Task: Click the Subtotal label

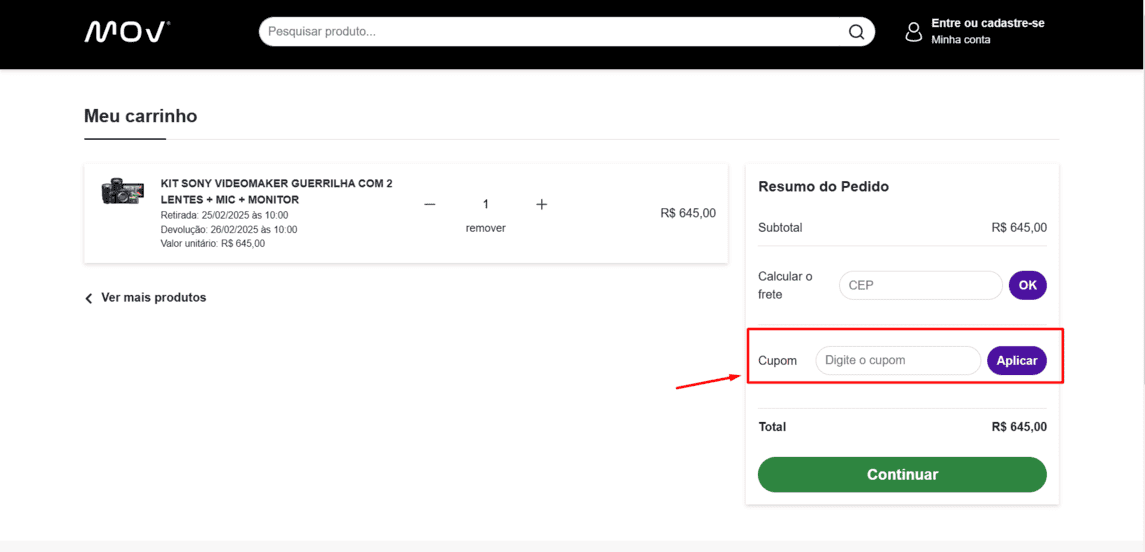Action: 780,228
